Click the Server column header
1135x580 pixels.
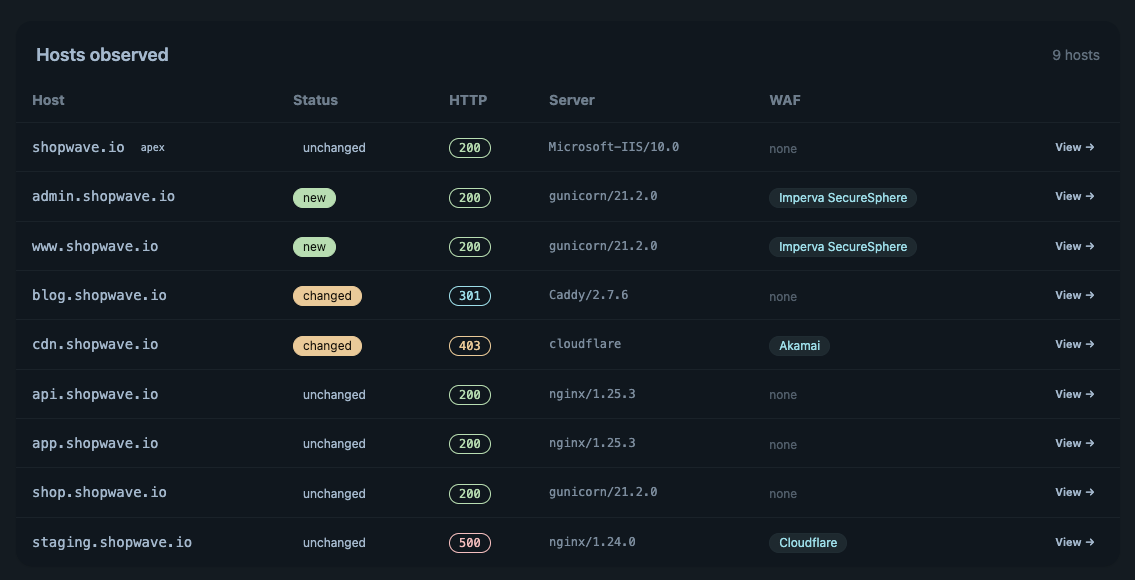[572, 100]
